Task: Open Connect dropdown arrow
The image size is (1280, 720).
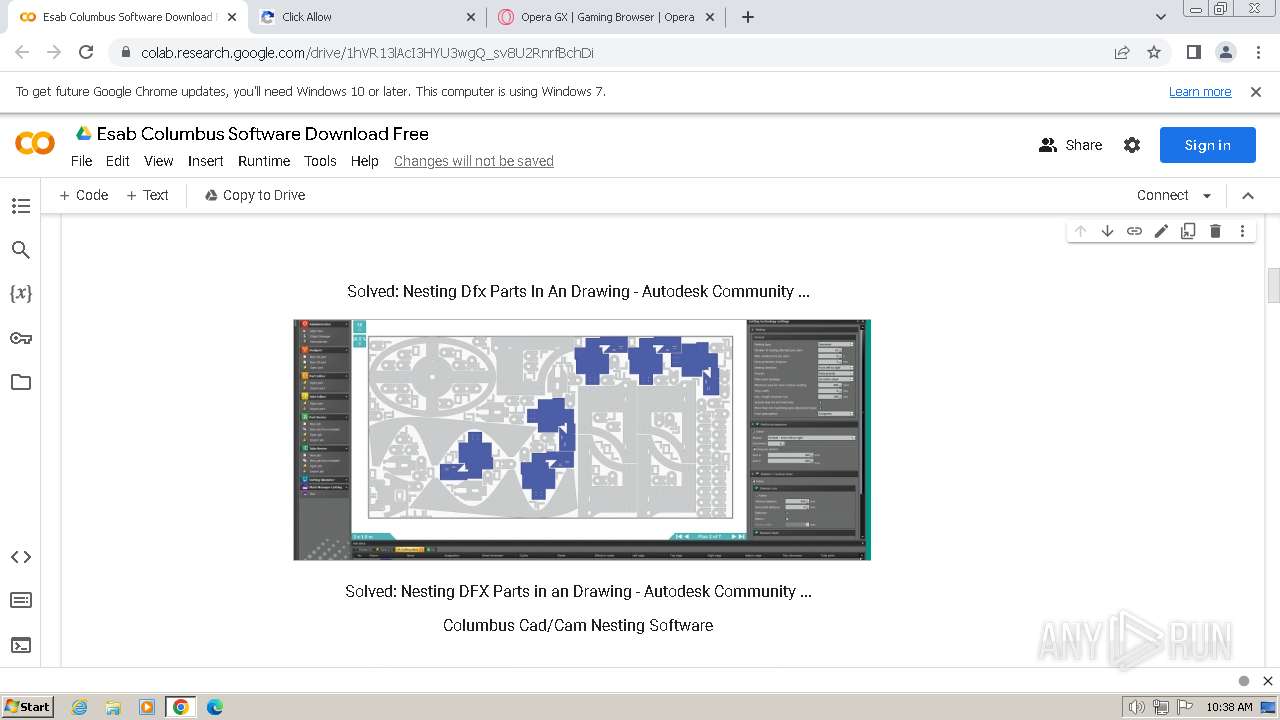Action: tap(1207, 196)
